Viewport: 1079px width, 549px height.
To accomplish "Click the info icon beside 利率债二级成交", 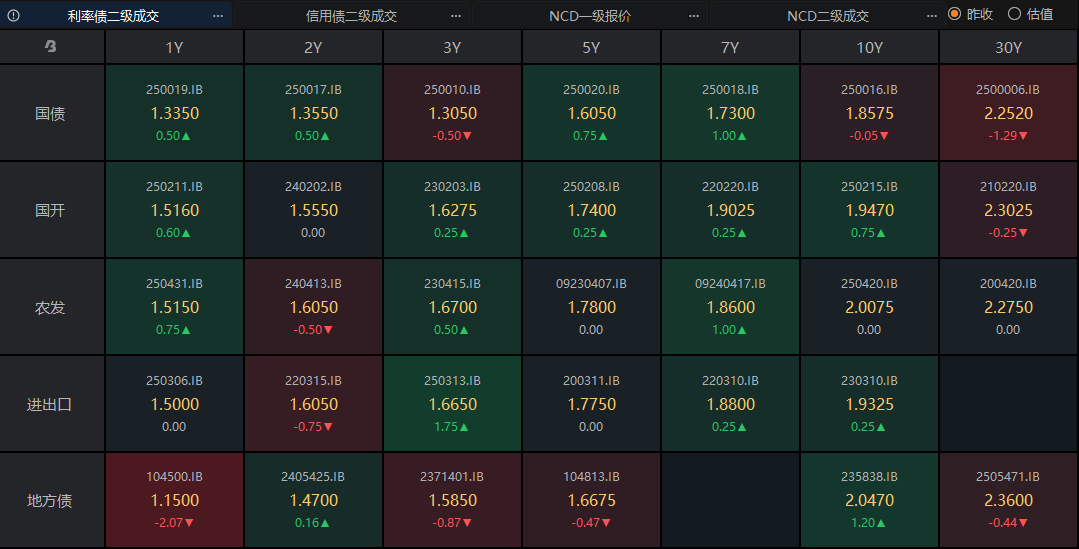I will coord(14,15).
